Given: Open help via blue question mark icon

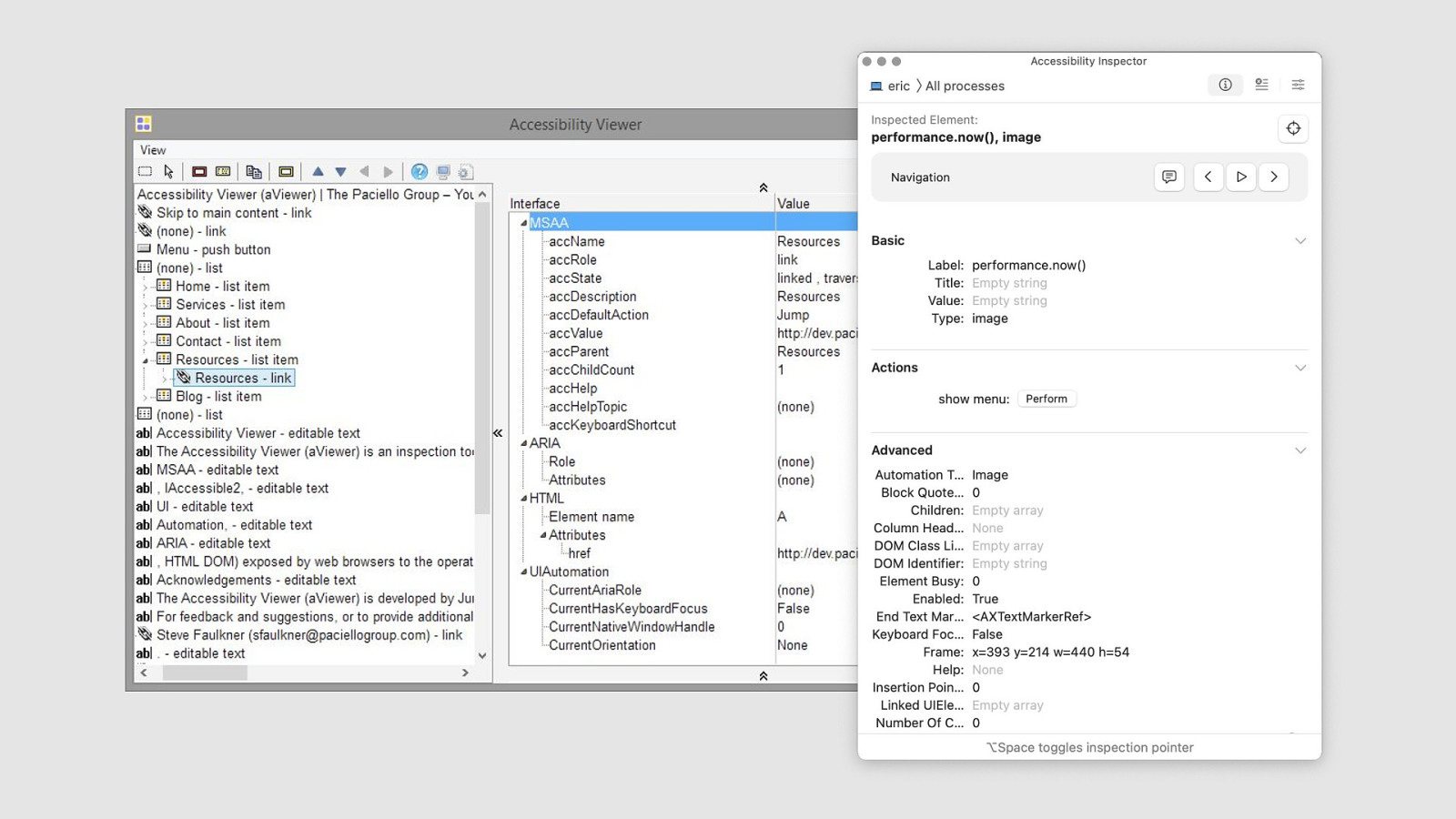Looking at the screenshot, I should tap(420, 171).
